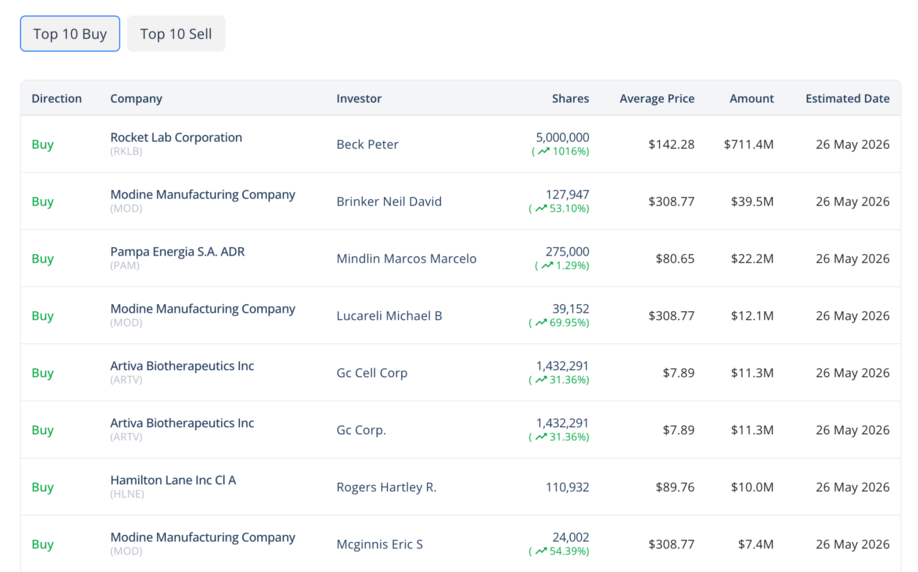The width and height of the screenshot is (918, 572).
Task: Click the HLNE ticker symbol
Action: pos(127,494)
